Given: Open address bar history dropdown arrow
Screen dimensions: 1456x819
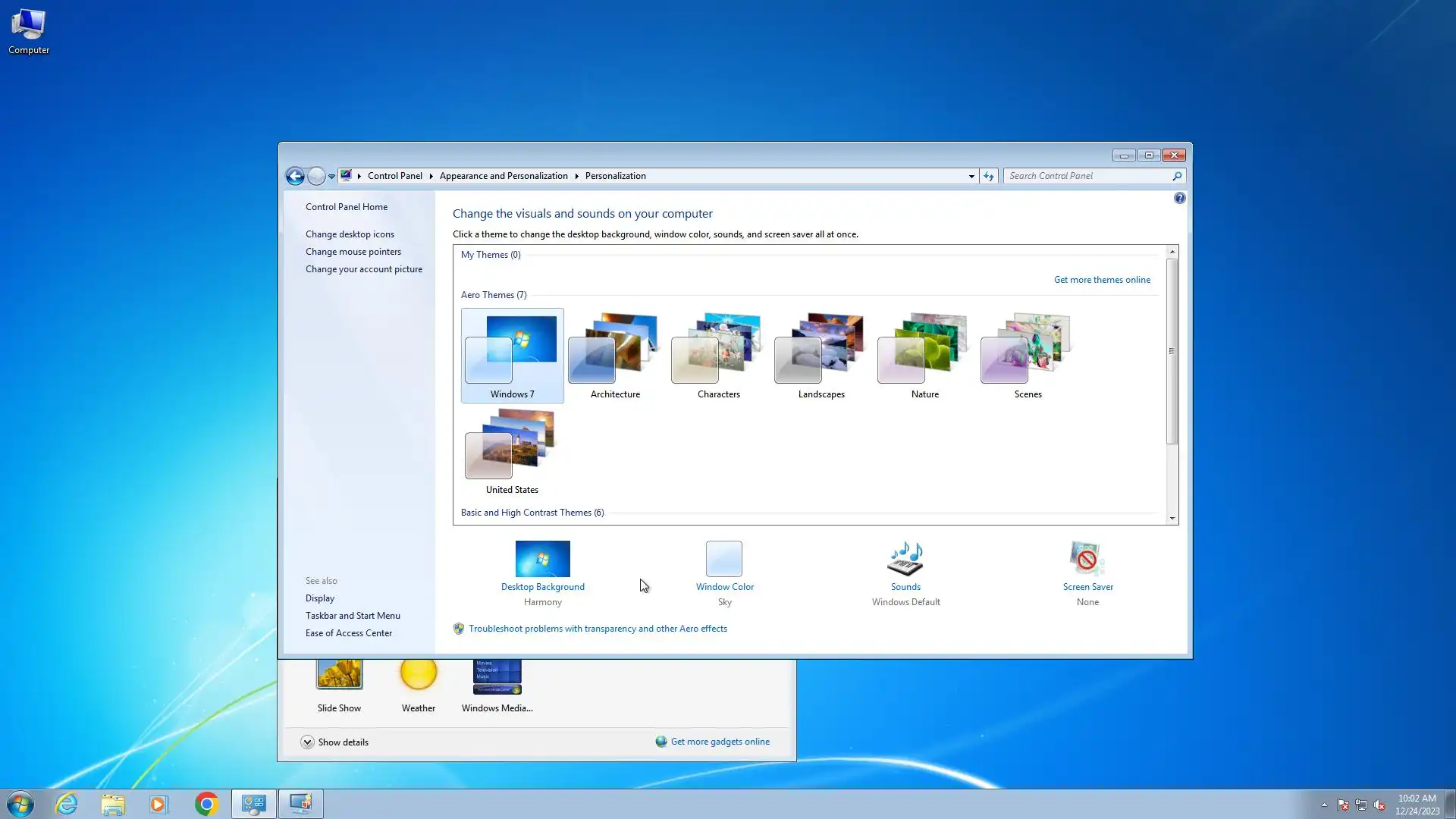Looking at the screenshot, I should point(971,176).
